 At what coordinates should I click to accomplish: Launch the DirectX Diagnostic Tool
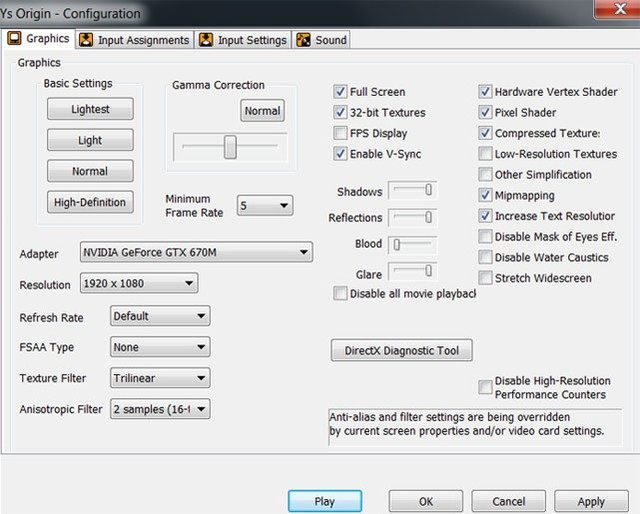pyautogui.click(x=401, y=351)
